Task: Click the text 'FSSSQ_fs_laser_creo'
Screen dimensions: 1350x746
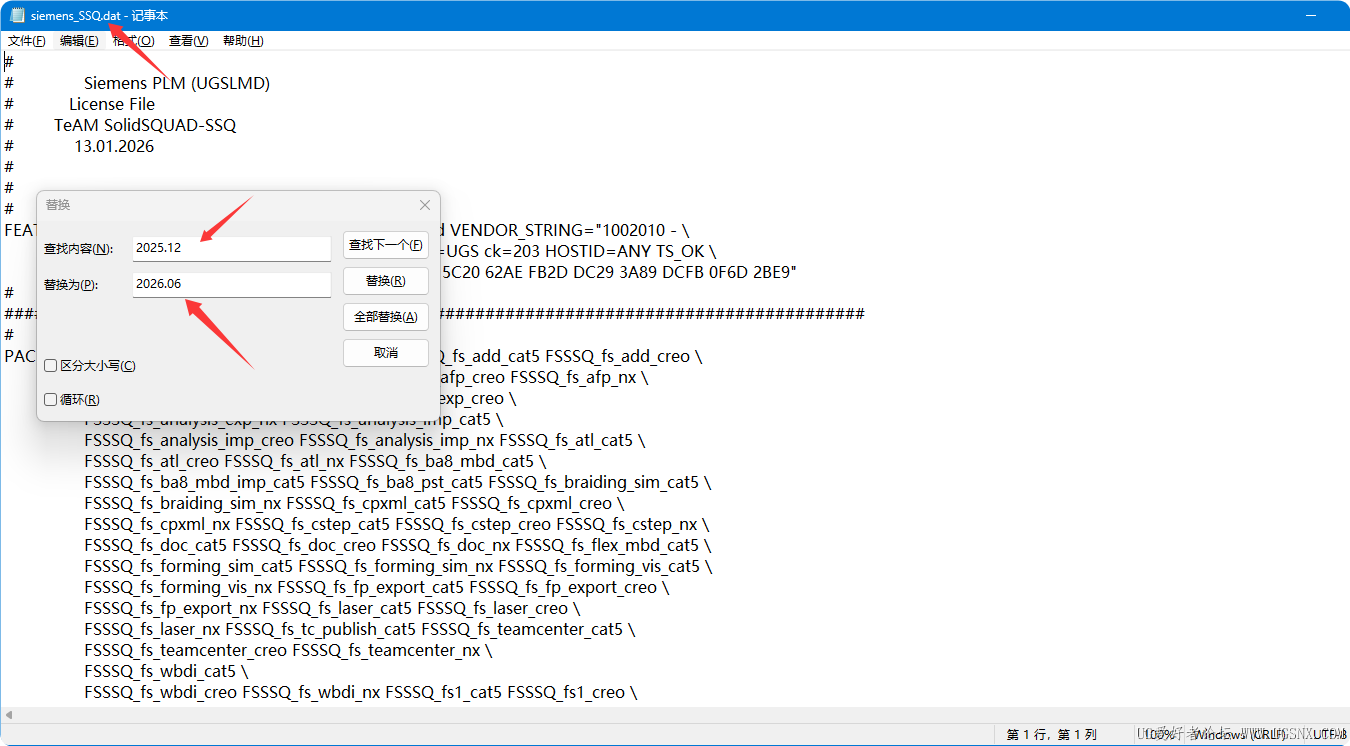Action: 493,608
